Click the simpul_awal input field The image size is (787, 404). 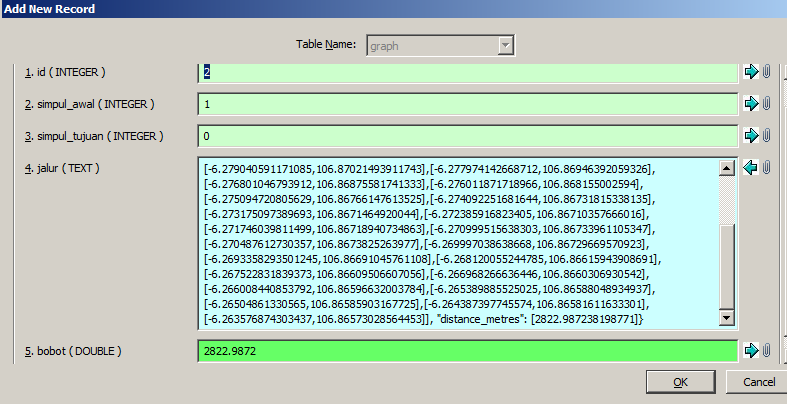(467, 103)
